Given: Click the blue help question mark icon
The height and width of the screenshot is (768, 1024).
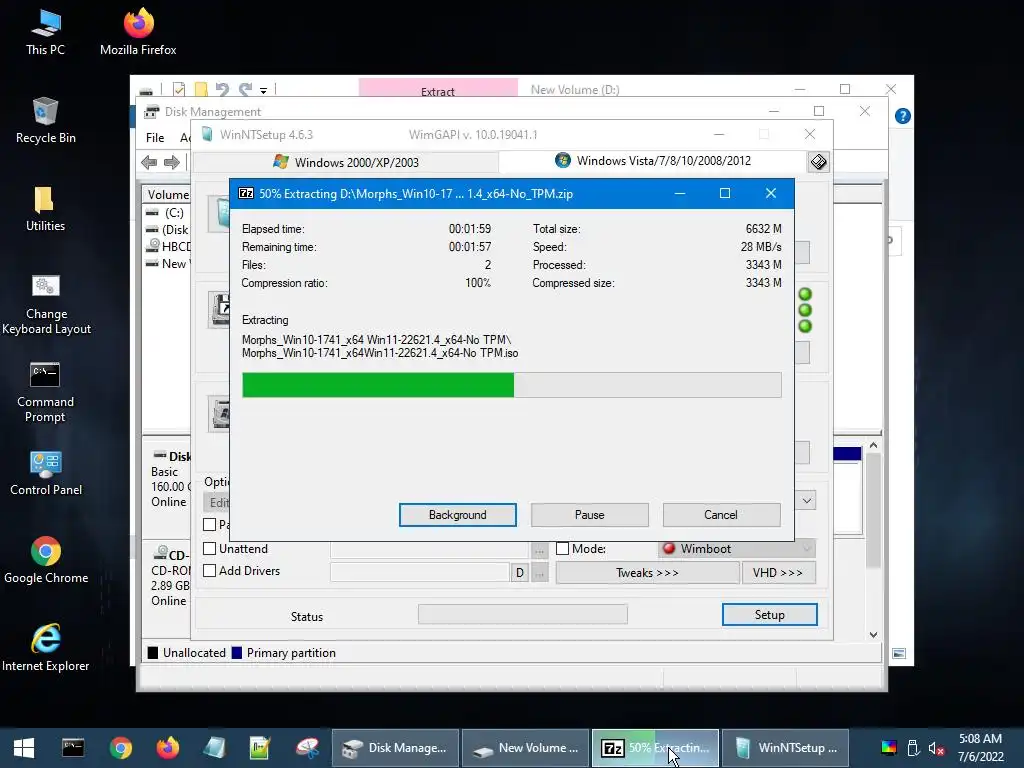Looking at the screenshot, I should [903, 116].
